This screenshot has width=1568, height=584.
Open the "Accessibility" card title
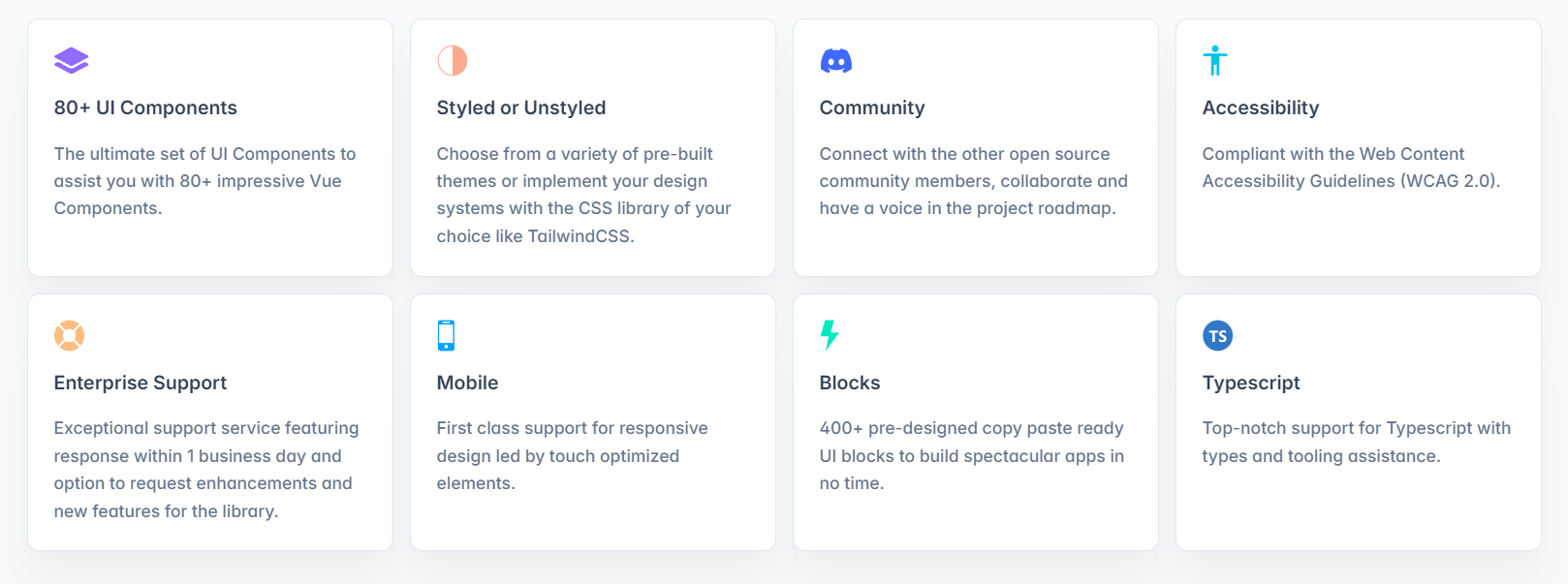(1261, 108)
